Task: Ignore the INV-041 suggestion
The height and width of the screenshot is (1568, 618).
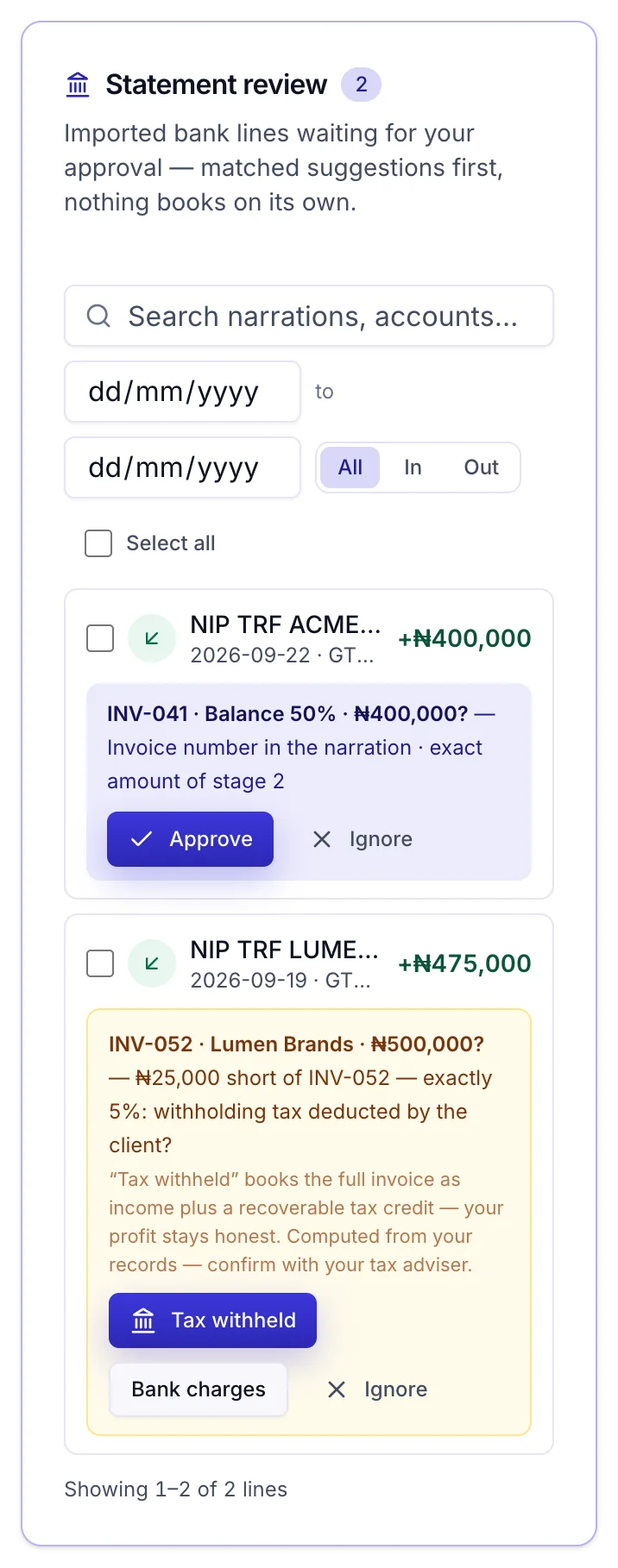Action: coord(363,839)
